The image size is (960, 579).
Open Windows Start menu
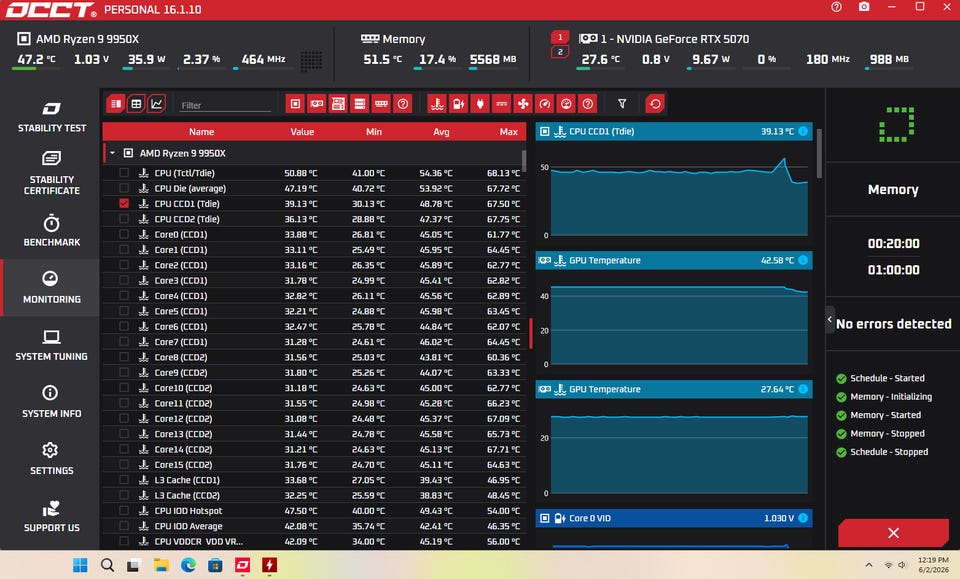[x=80, y=565]
